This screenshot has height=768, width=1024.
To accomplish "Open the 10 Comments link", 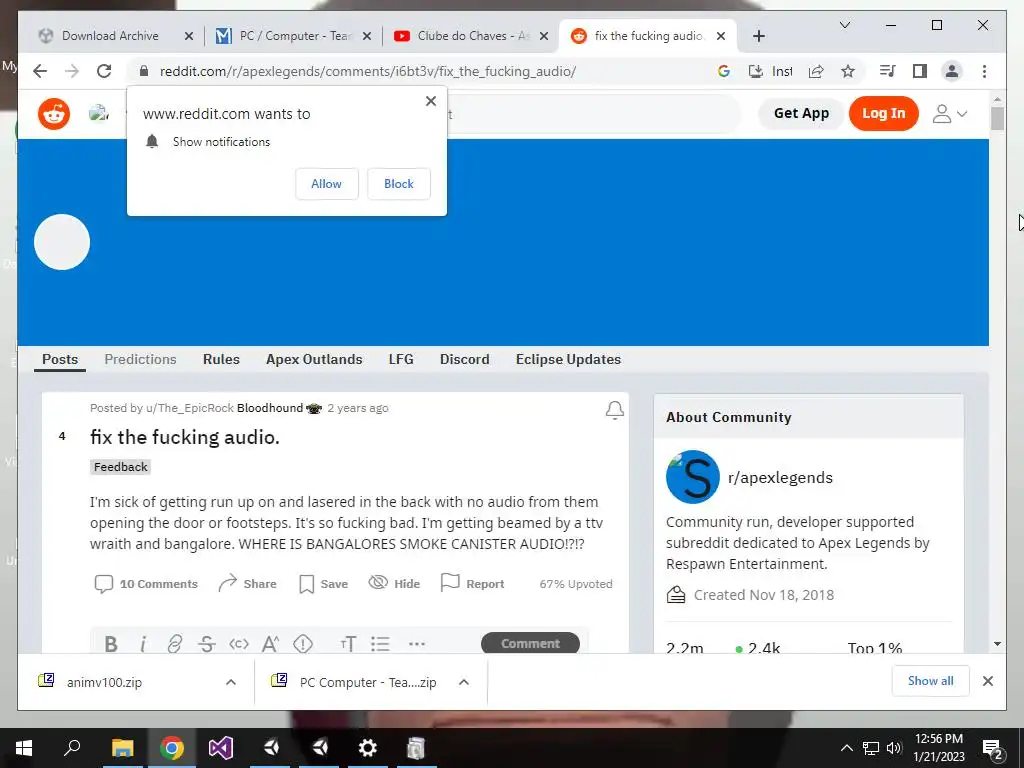I will pos(146,584).
